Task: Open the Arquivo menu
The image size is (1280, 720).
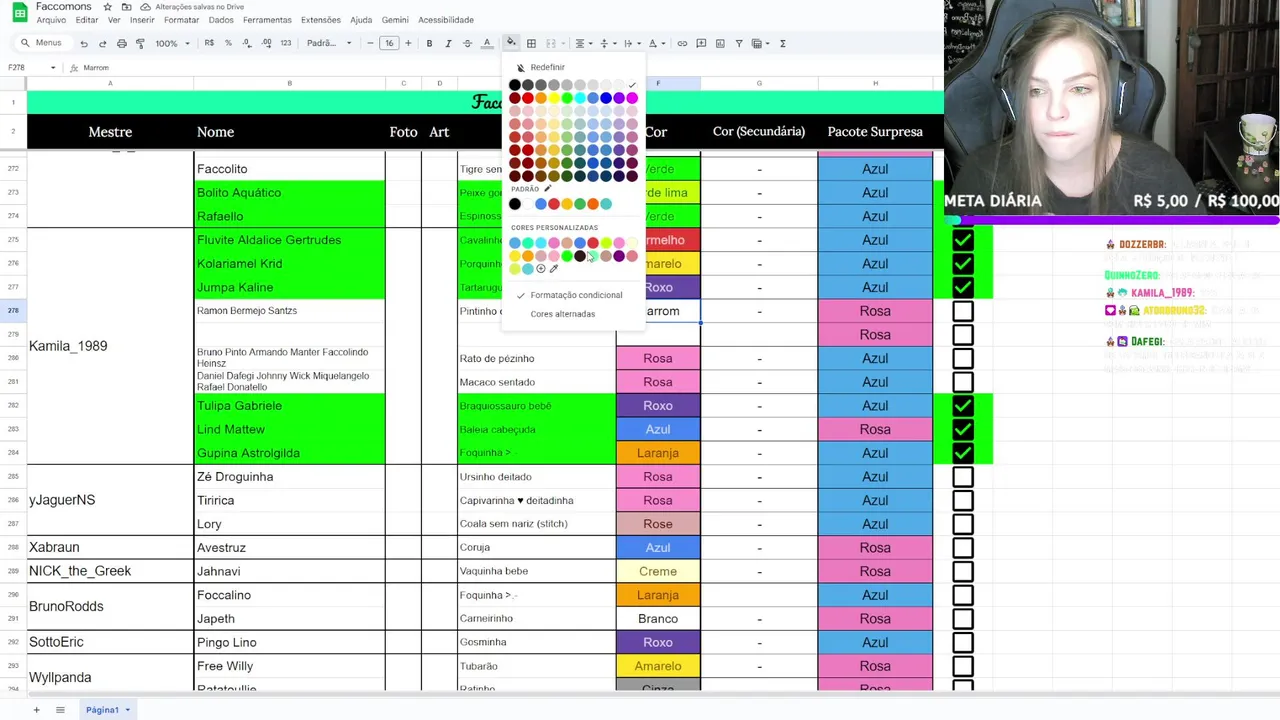Action: tap(51, 20)
